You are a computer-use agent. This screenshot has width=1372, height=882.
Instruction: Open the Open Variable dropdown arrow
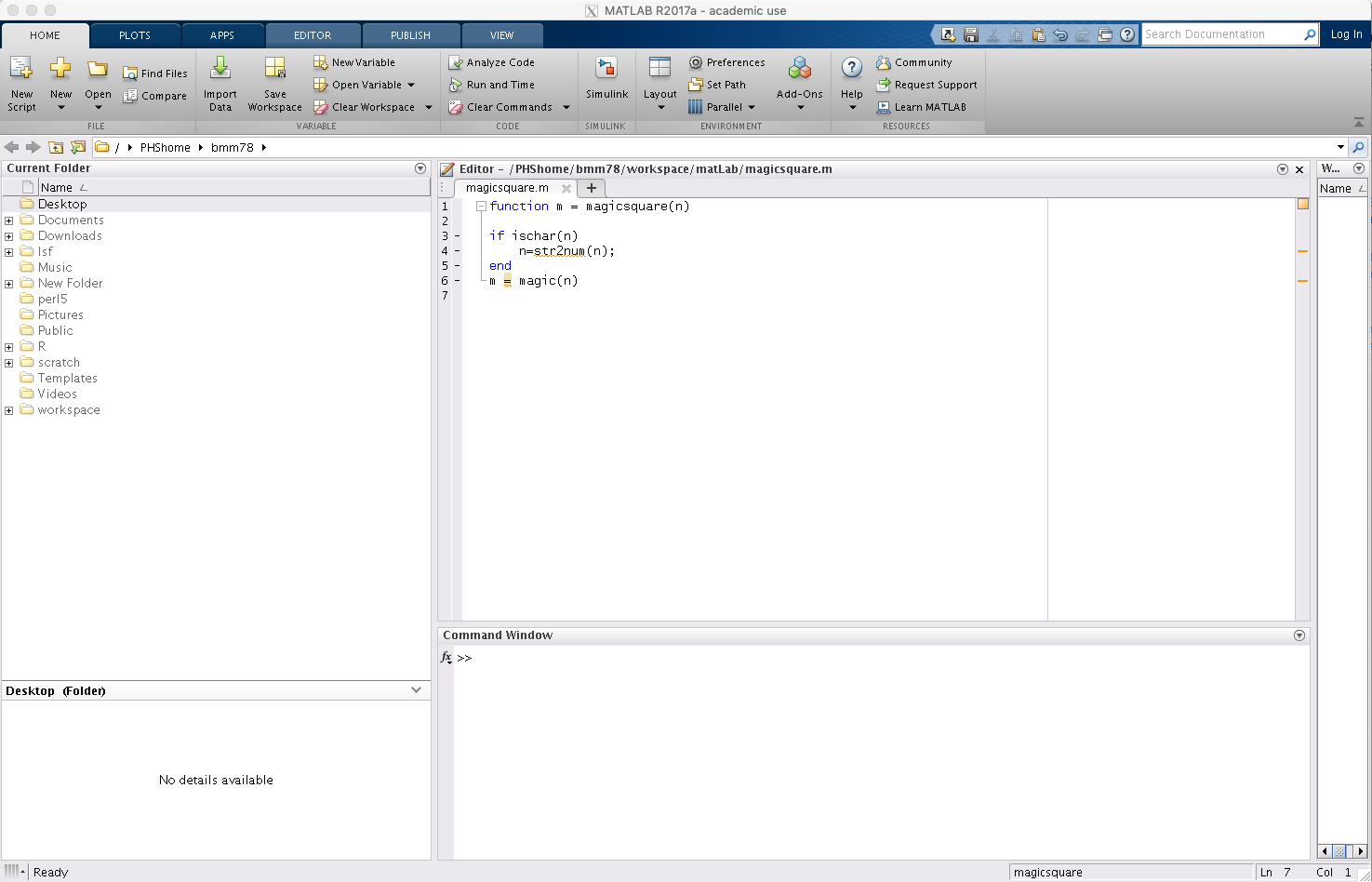pyautogui.click(x=411, y=85)
